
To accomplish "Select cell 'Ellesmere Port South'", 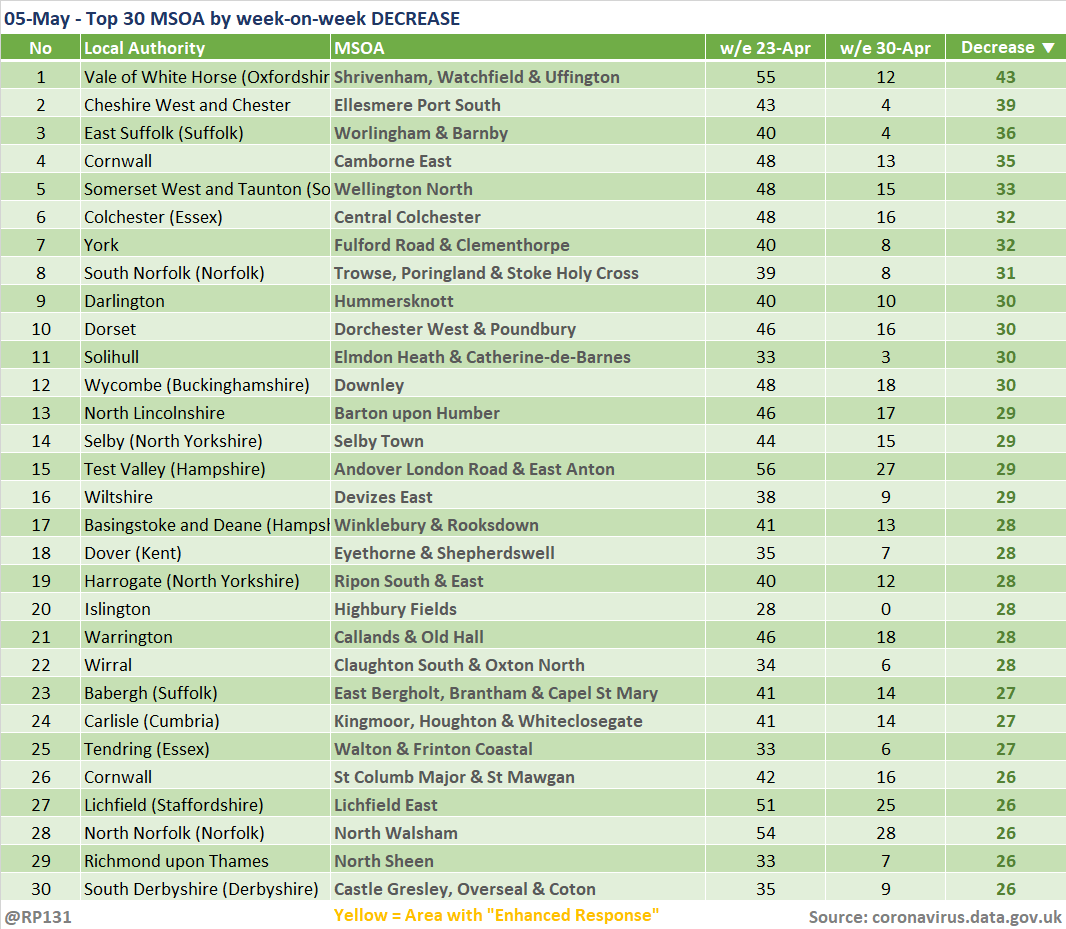I will click(x=517, y=105).
